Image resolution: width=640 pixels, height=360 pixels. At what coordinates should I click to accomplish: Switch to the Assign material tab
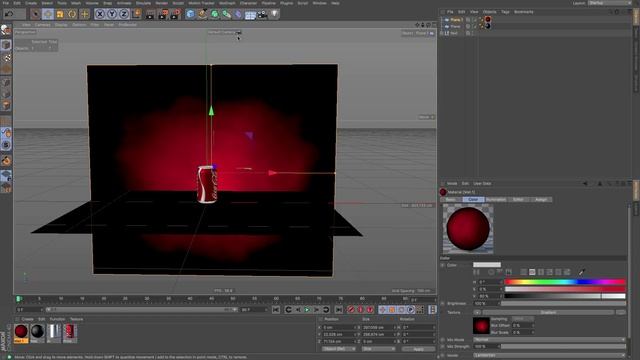541,200
